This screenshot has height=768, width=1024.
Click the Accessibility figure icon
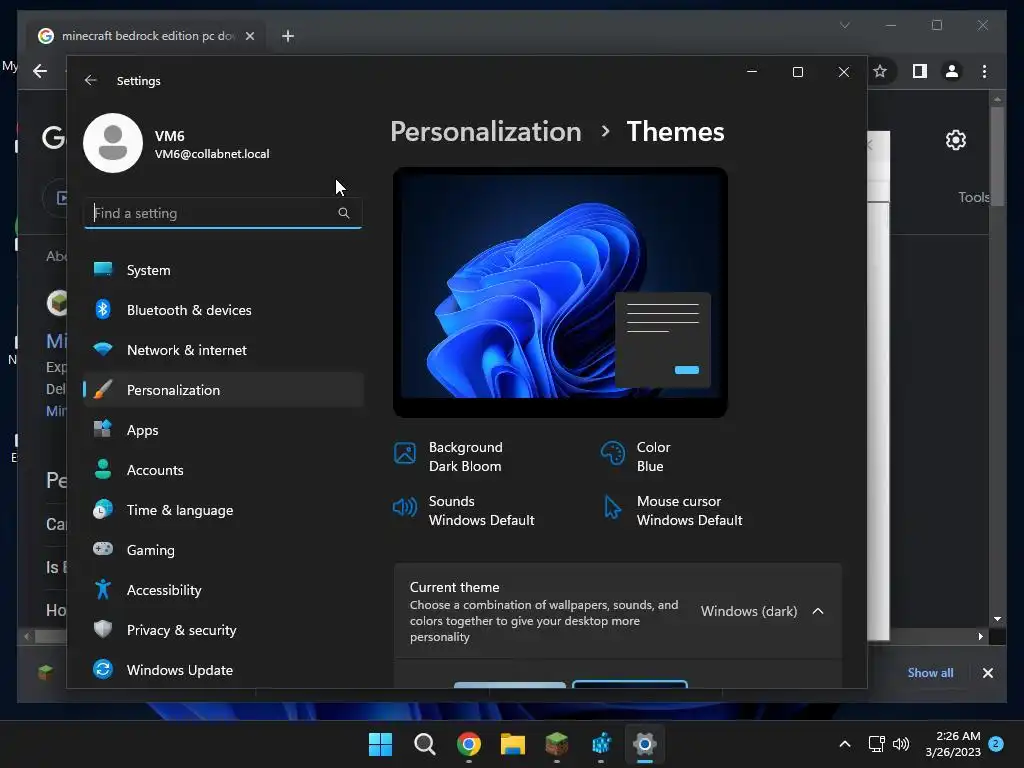point(103,589)
